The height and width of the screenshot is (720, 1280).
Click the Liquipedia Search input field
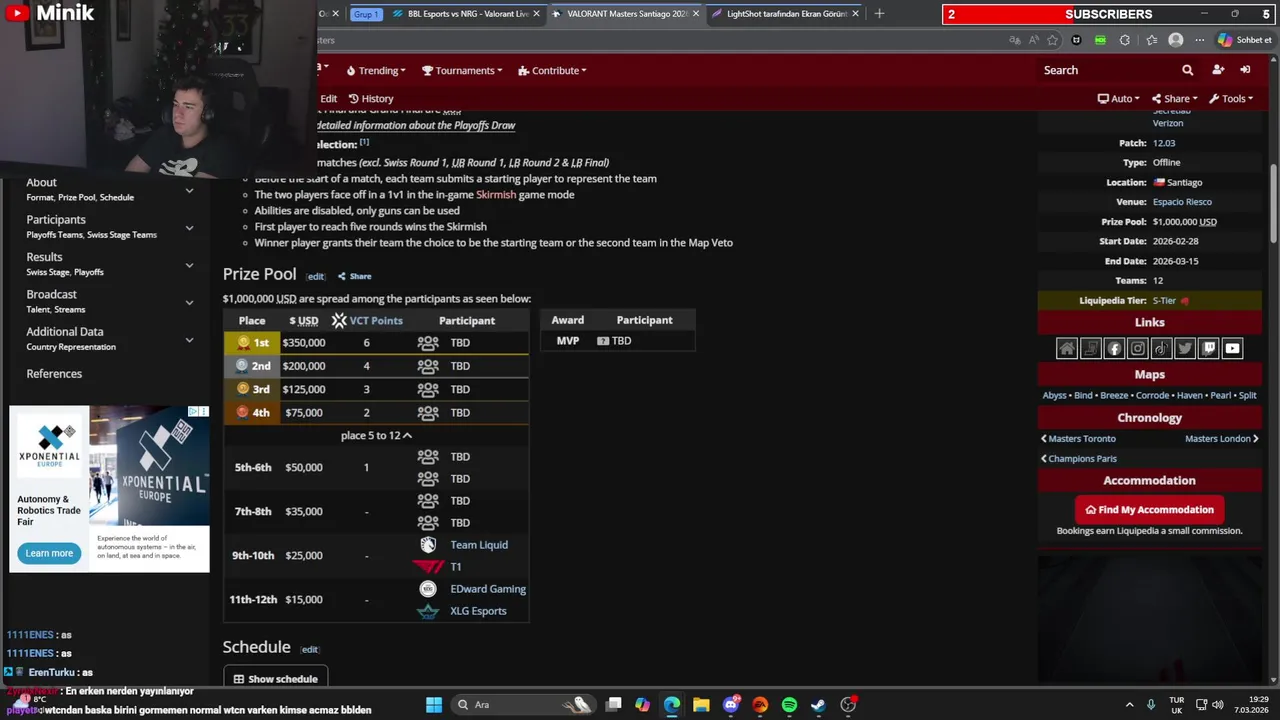click(1105, 70)
